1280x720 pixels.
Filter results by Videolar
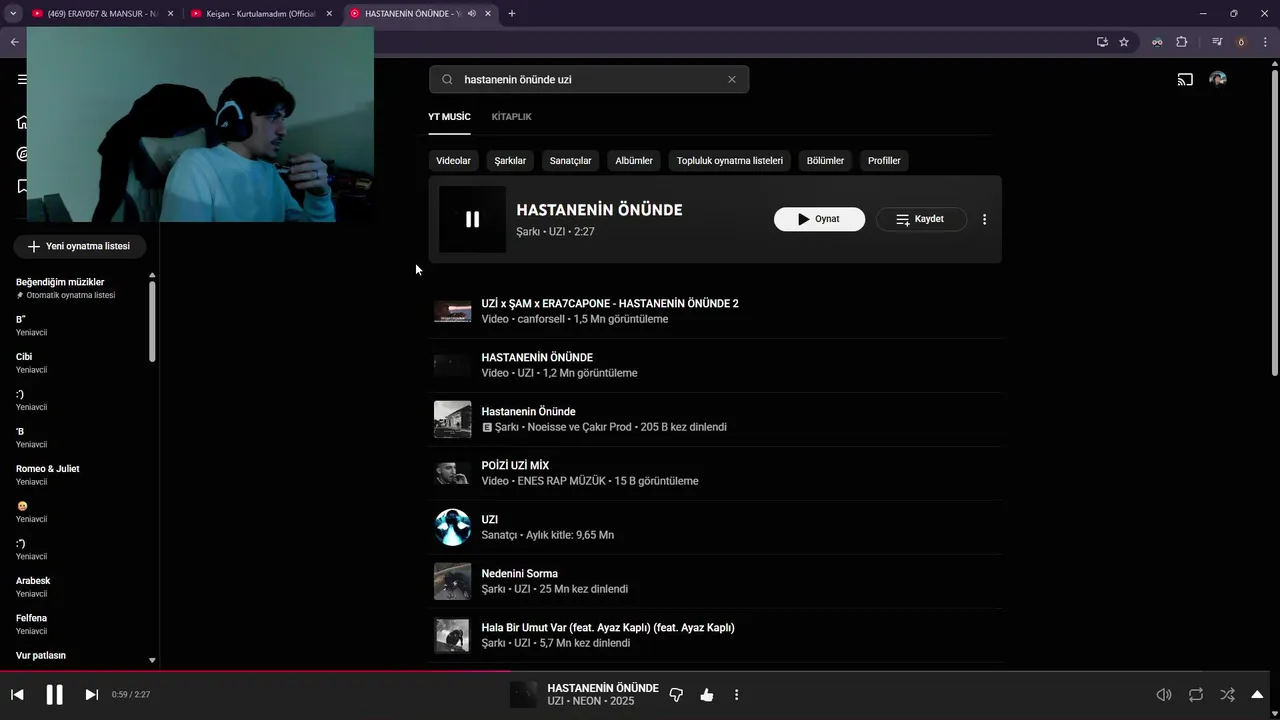453,160
